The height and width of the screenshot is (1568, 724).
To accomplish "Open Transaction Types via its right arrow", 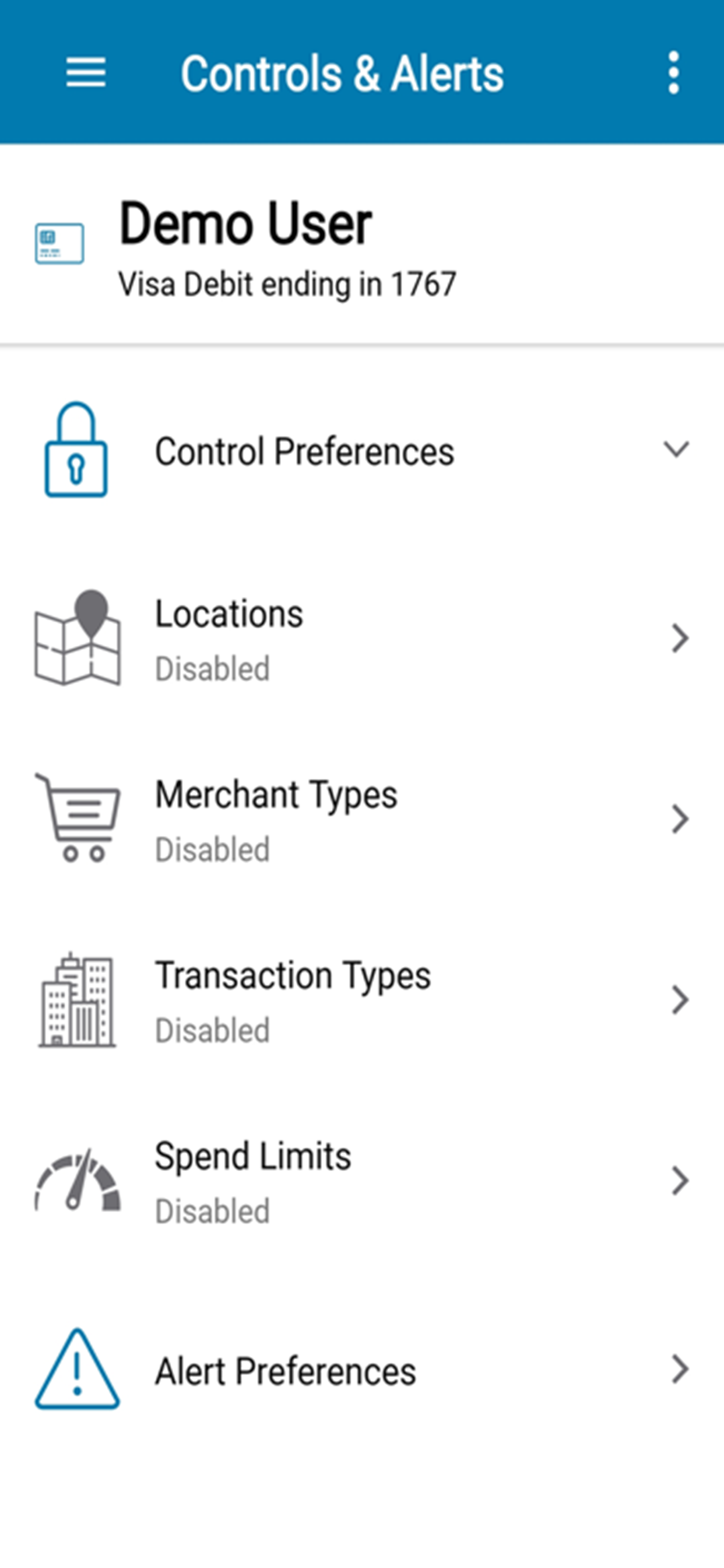I will pyautogui.click(x=680, y=1000).
